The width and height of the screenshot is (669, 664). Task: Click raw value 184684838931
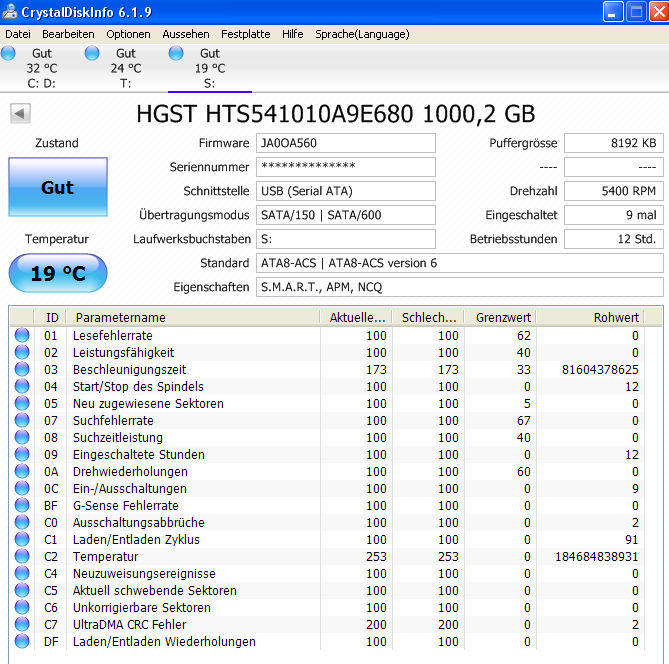596,556
